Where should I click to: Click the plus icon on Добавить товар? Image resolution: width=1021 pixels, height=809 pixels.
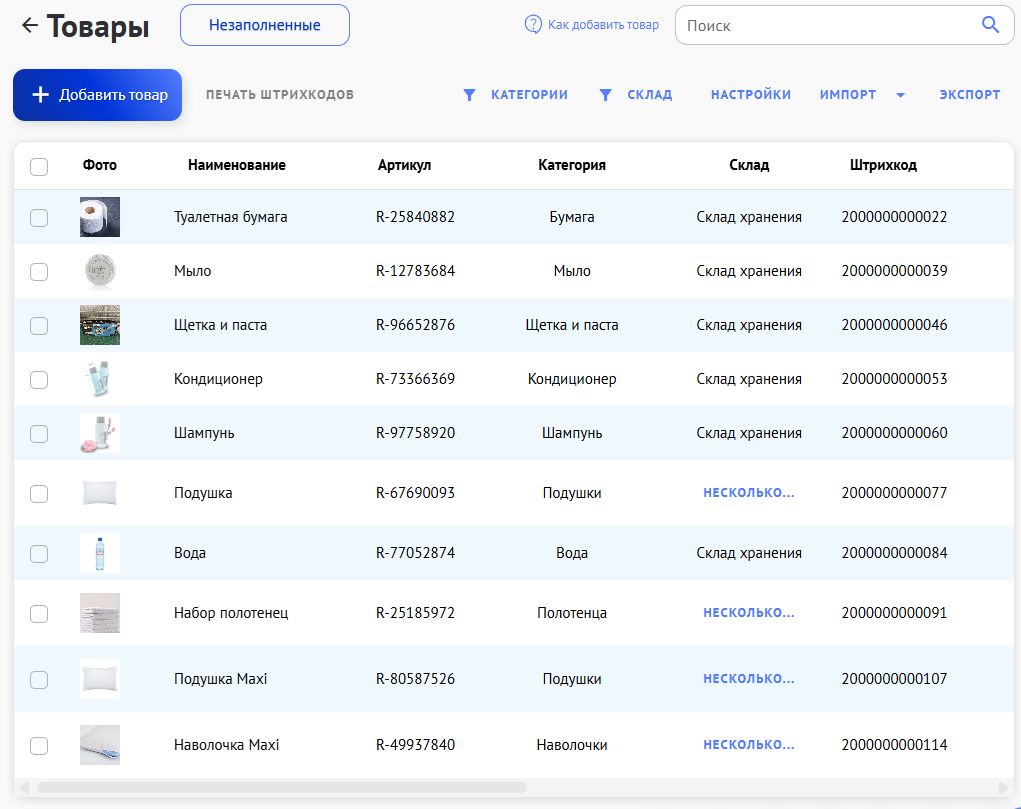(x=39, y=95)
